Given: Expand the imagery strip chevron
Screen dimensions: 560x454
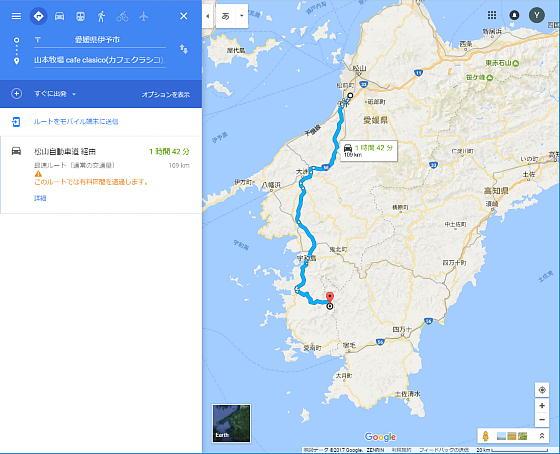Looking at the screenshot, I should [x=542, y=436].
